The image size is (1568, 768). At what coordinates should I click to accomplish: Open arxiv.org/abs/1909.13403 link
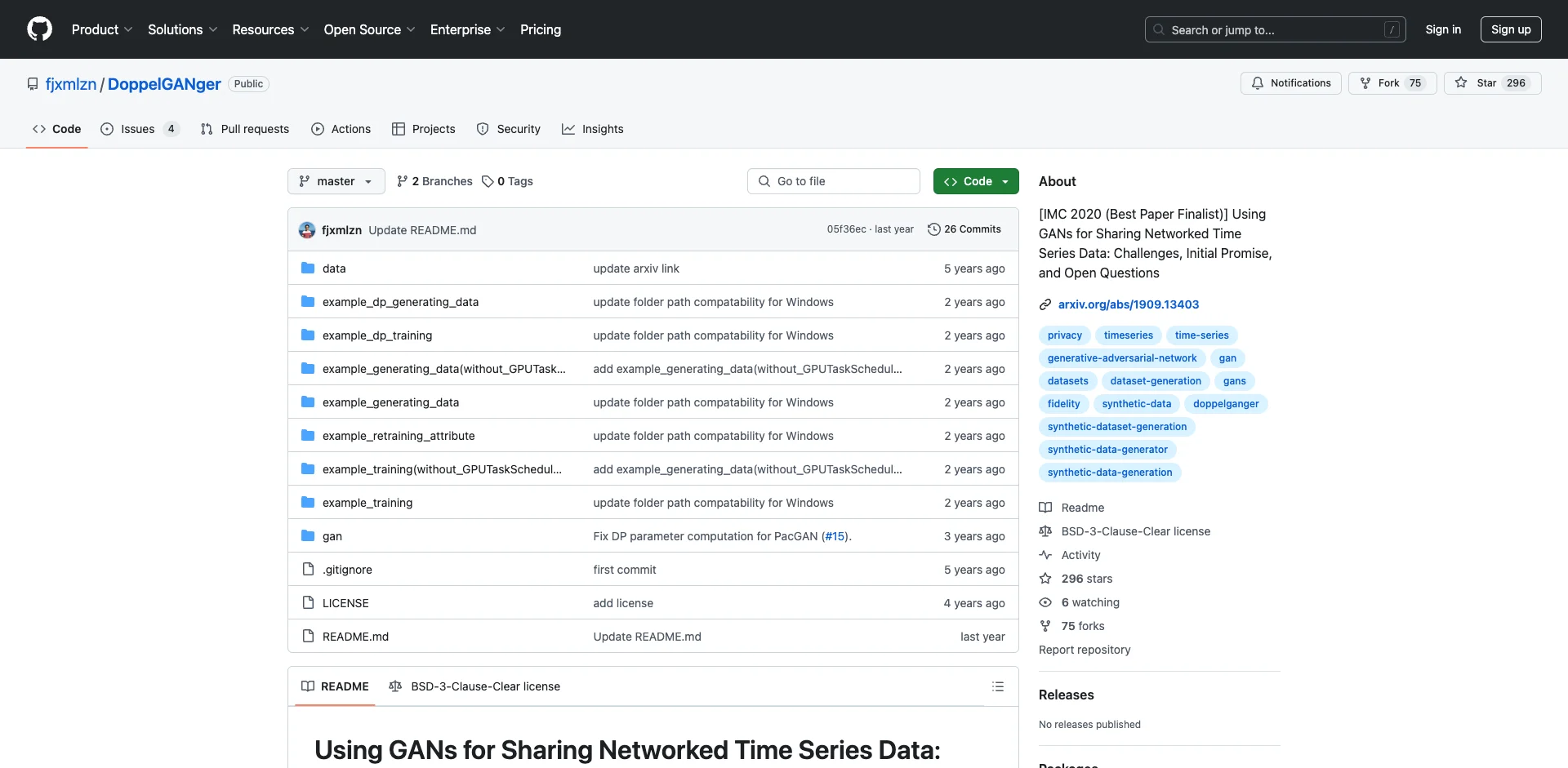coord(1129,304)
